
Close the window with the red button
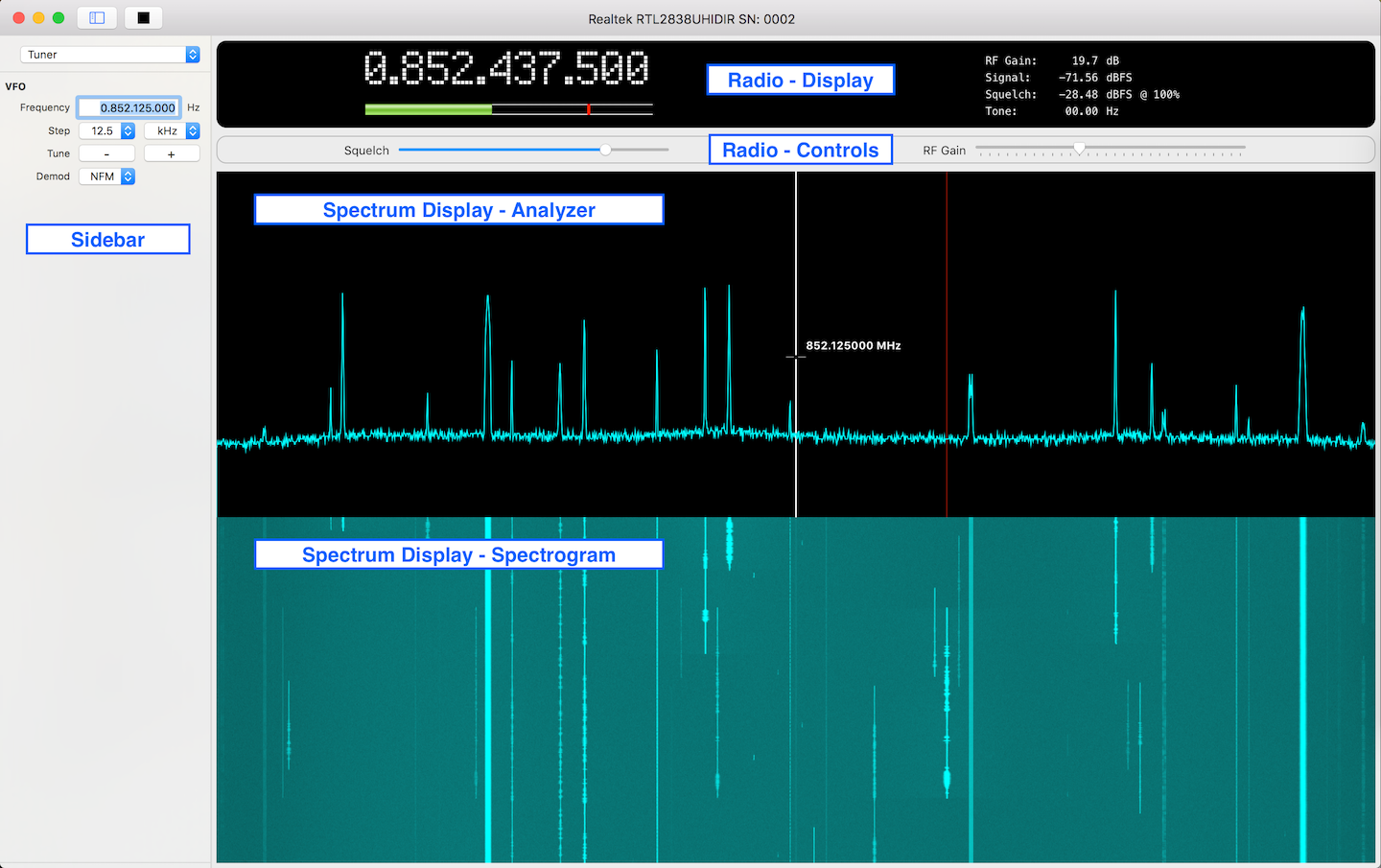tap(18, 18)
